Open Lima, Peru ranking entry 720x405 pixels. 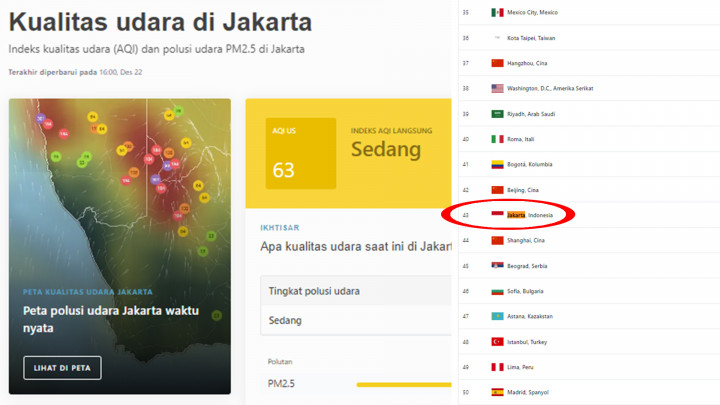[x=520, y=367]
